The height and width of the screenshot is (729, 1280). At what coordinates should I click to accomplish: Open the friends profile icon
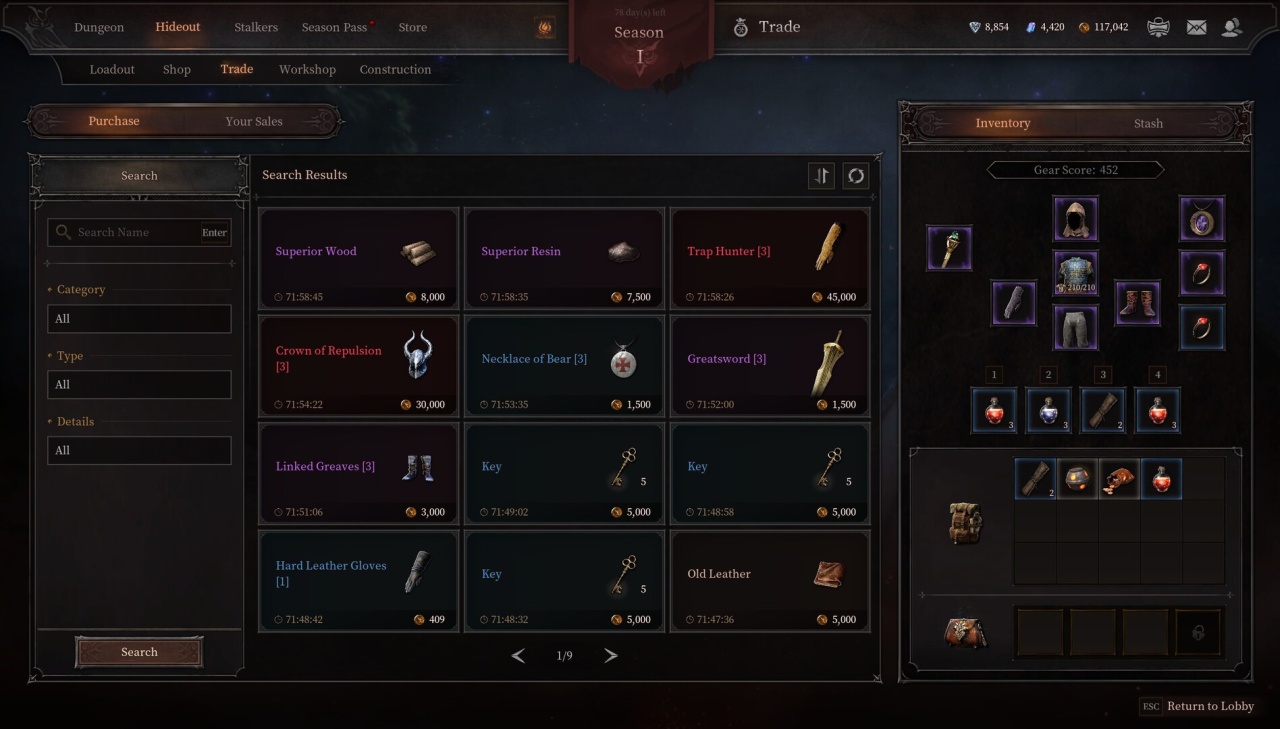[x=1232, y=27]
